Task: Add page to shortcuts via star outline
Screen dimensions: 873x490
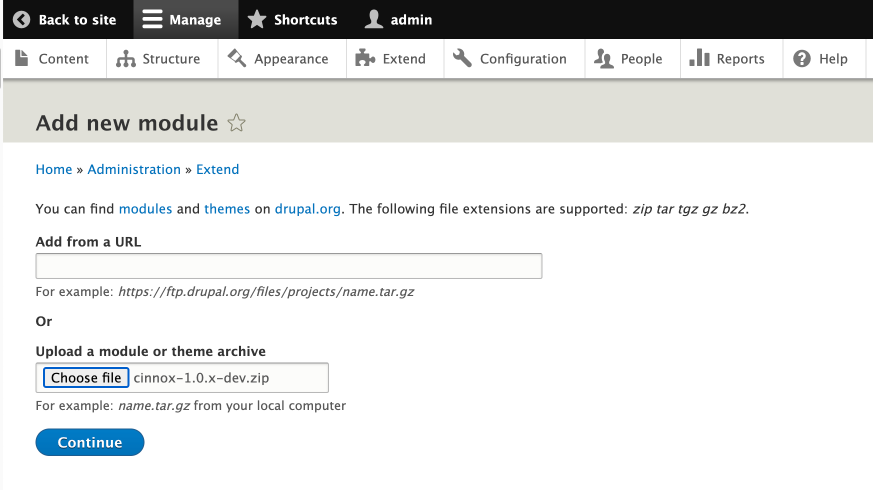Action: point(237,123)
